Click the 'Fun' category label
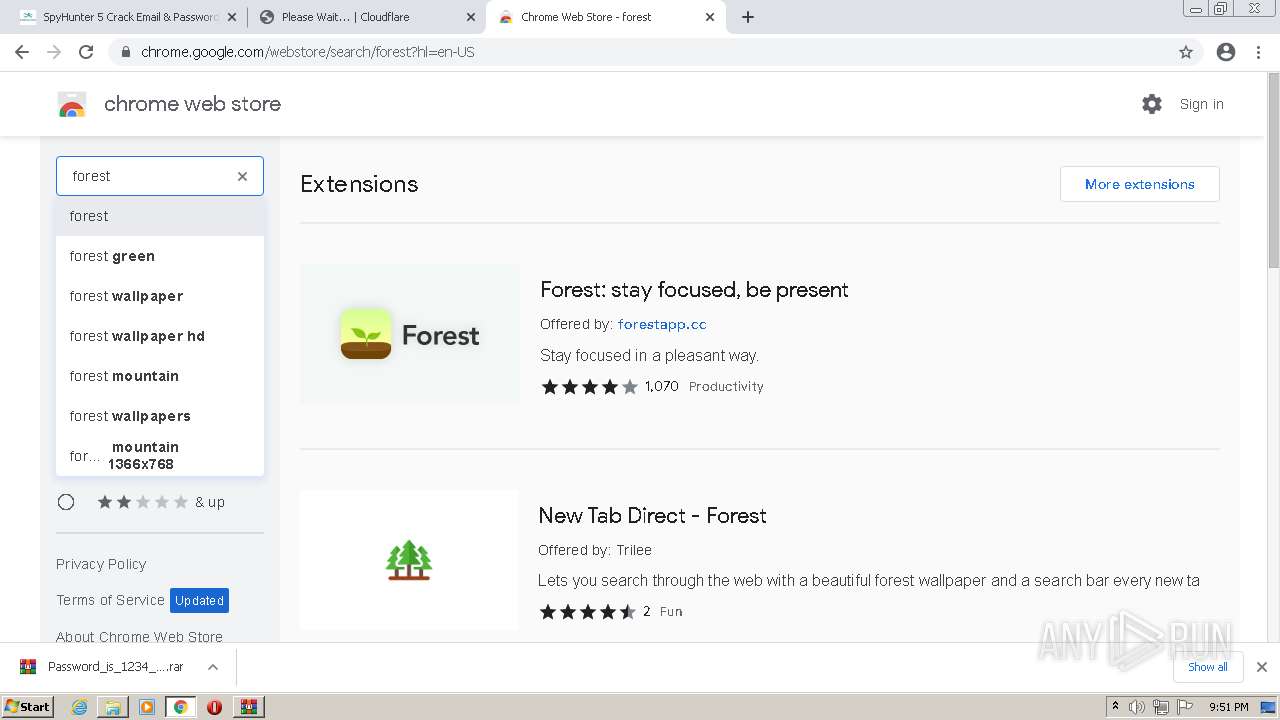The width and height of the screenshot is (1280, 720). click(671, 612)
